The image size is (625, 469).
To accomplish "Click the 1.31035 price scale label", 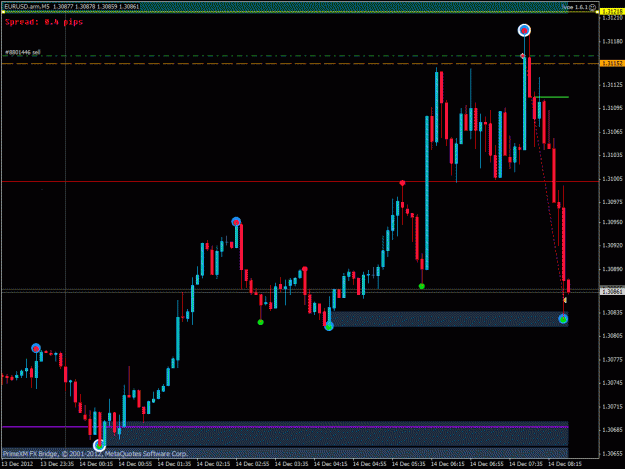I will [x=613, y=155].
